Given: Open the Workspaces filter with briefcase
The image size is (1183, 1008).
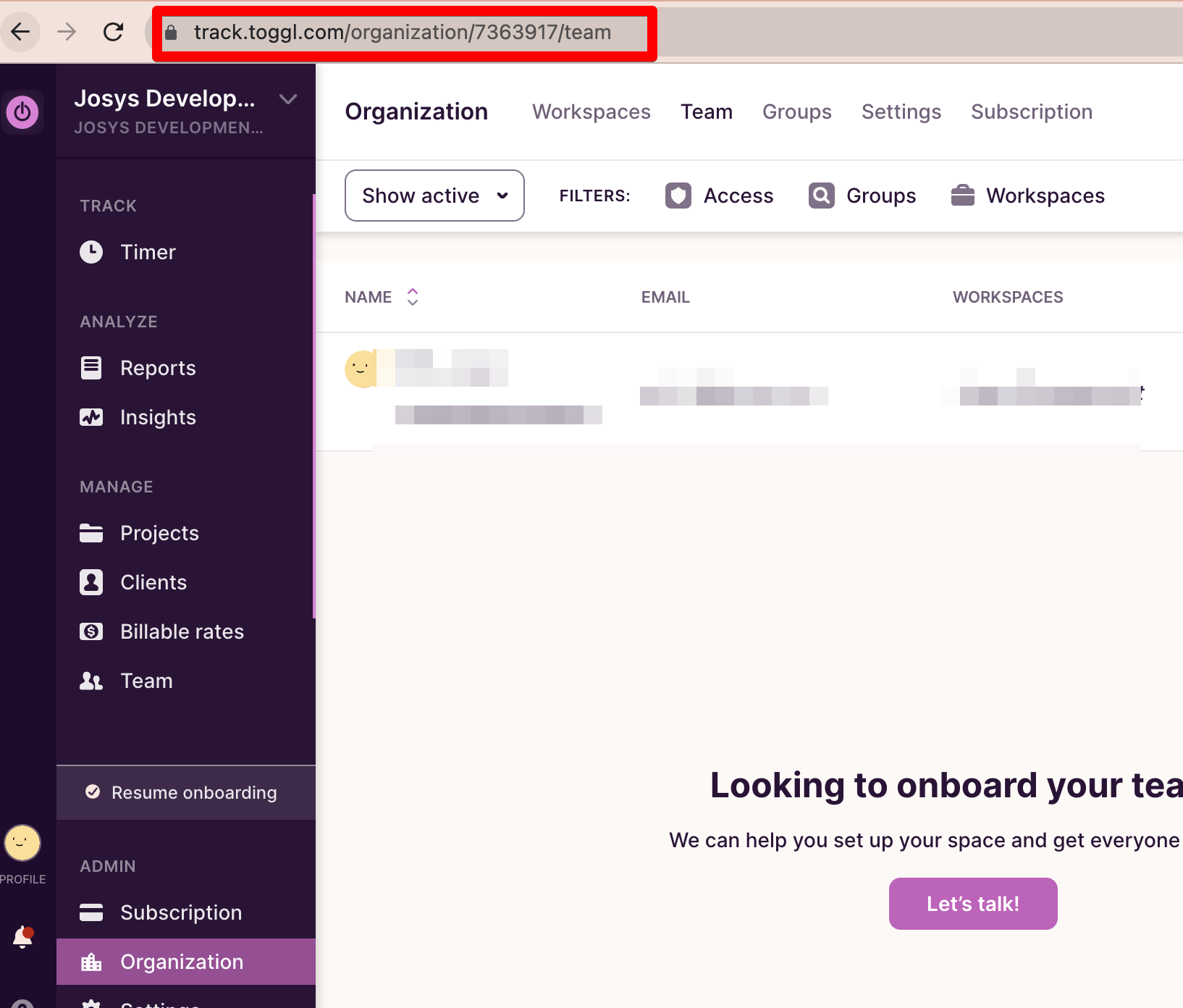Looking at the screenshot, I should [x=1027, y=196].
